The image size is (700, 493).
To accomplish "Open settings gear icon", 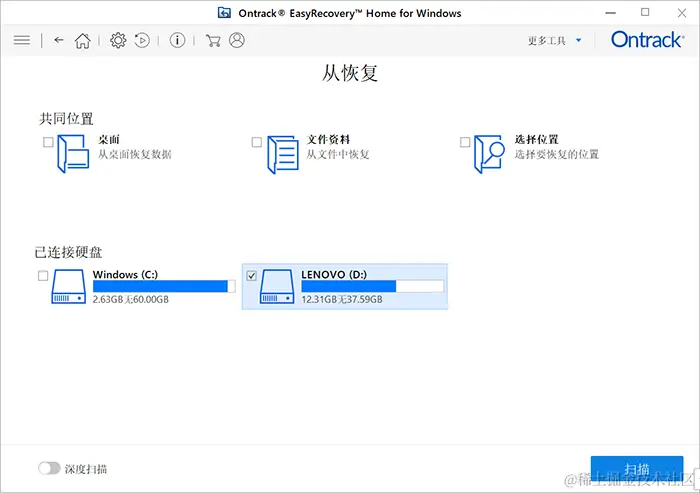I will (118, 41).
